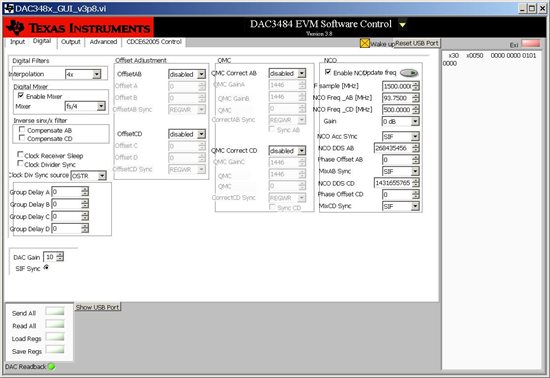
Task: Enable Clock Receiver Sleep checkbox
Action: pos(20,155)
